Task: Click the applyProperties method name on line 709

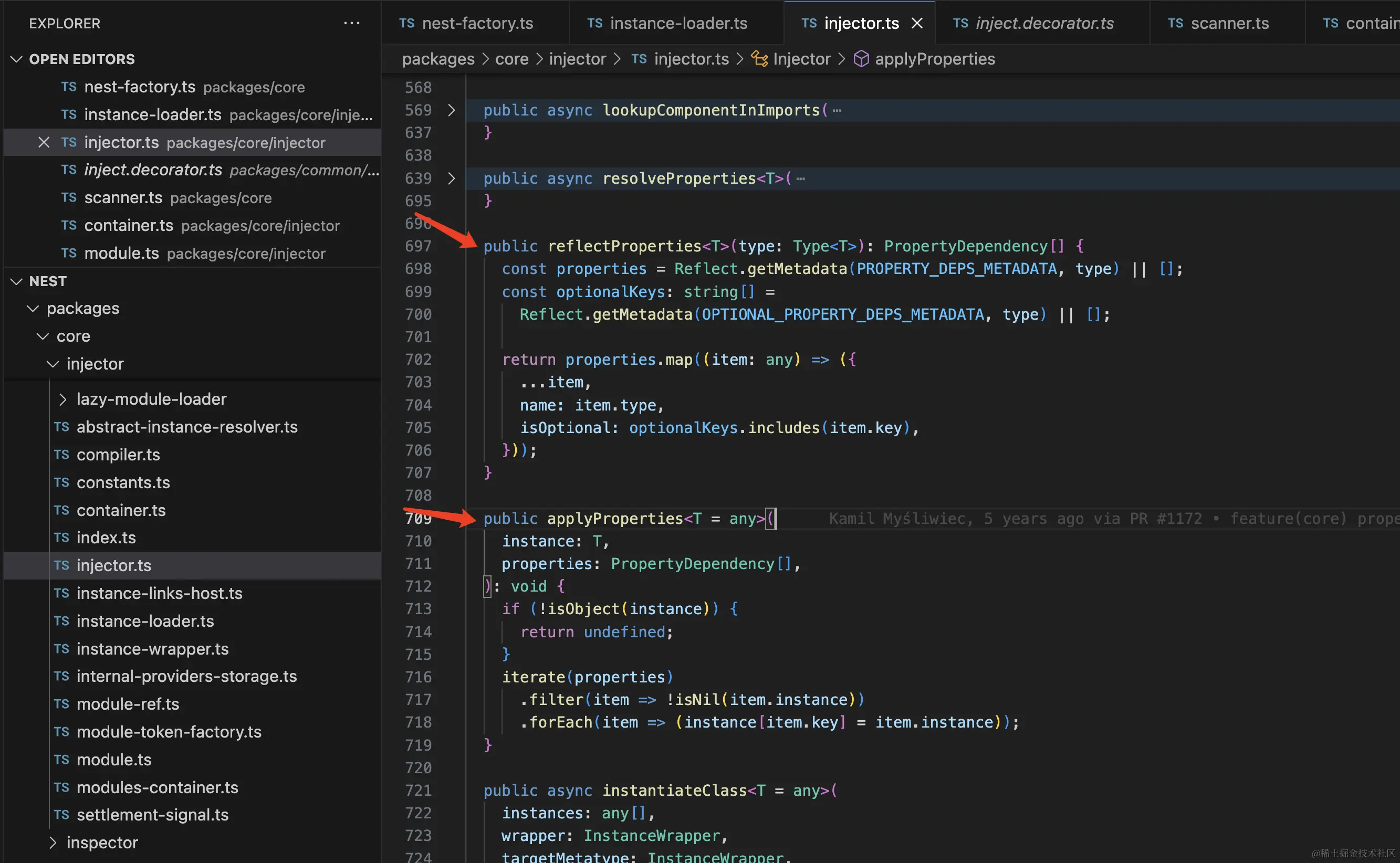Action: click(615, 519)
